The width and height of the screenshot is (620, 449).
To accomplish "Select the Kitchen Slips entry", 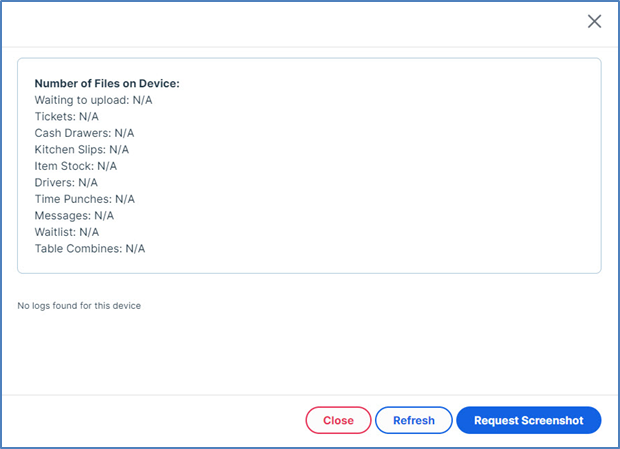I will [x=82, y=149].
